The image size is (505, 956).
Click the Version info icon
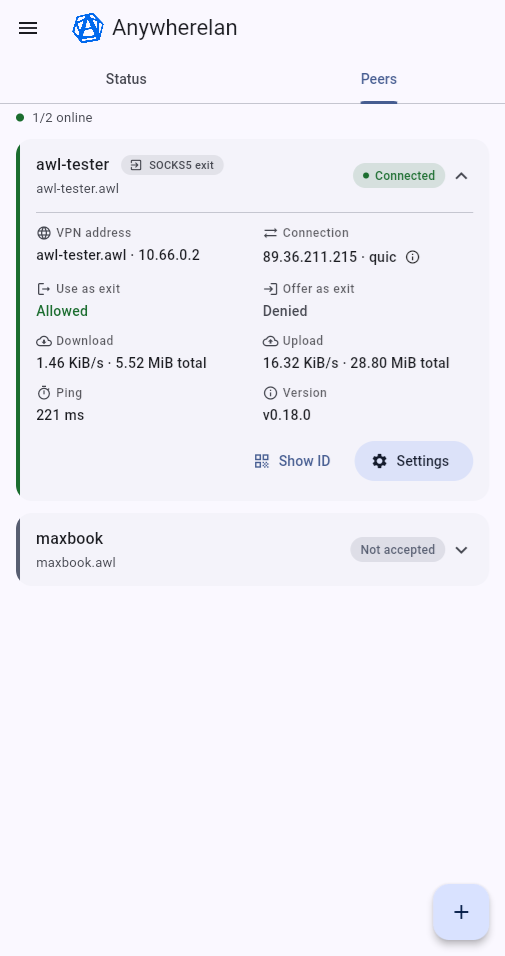point(270,393)
